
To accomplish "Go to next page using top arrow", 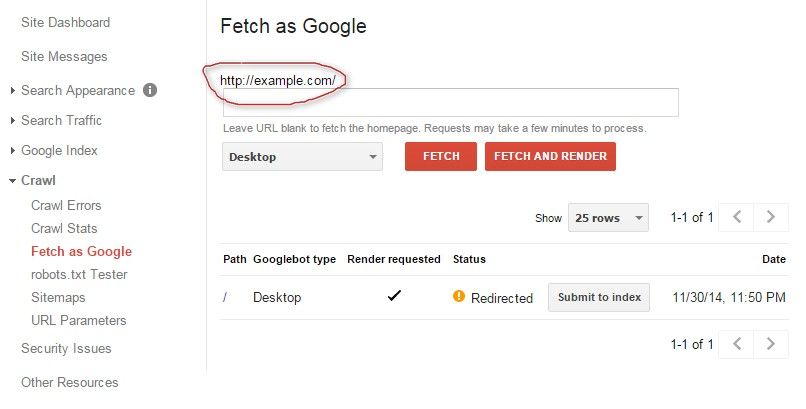I will pyautogui.click(x=770, y=217).
